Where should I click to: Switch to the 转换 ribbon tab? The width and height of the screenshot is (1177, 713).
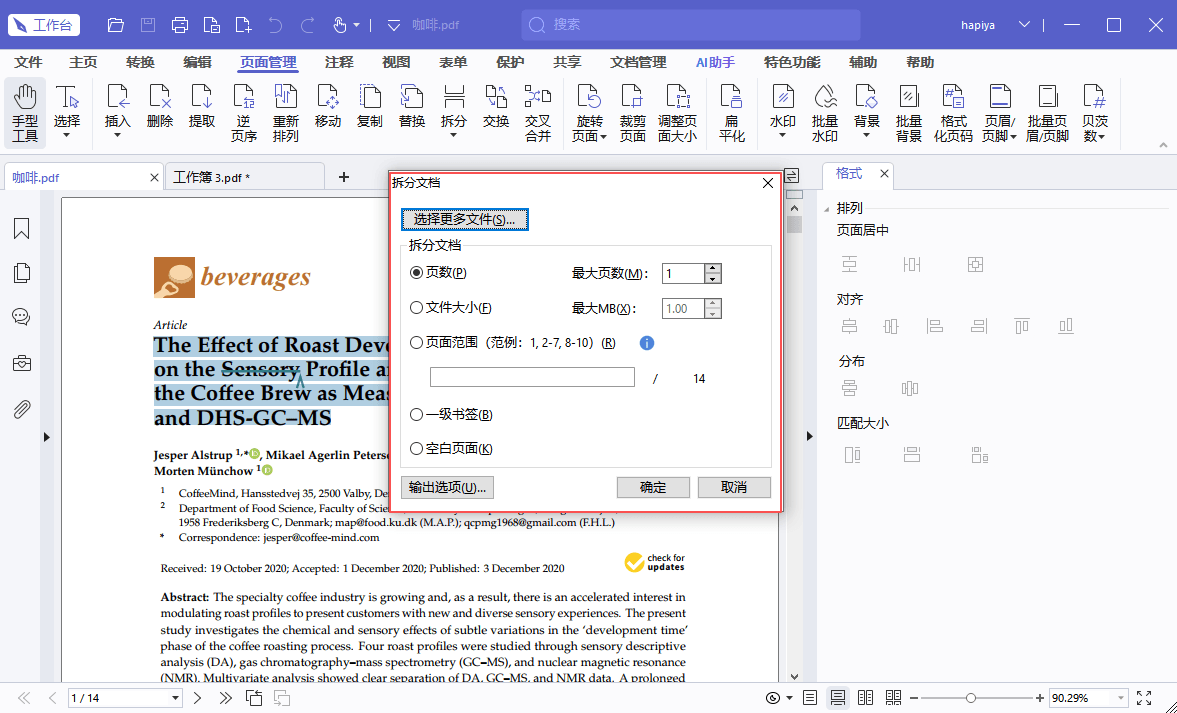tap(140, 62)
